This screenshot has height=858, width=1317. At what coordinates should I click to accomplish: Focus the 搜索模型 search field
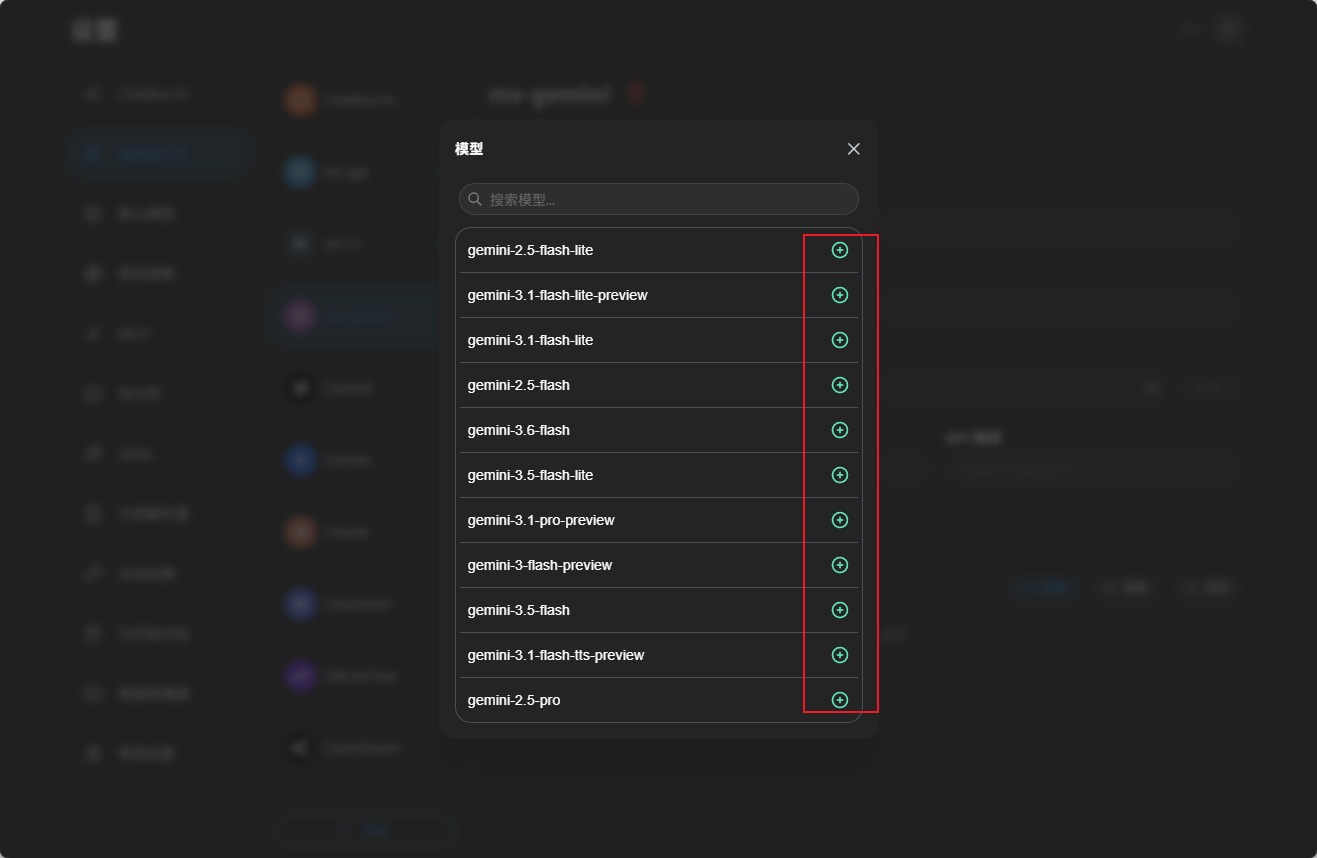659,199
